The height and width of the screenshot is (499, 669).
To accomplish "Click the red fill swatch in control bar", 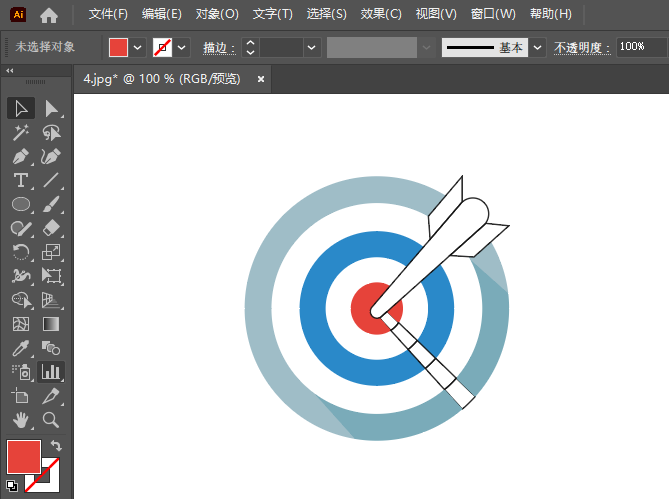I will point(119,47).
